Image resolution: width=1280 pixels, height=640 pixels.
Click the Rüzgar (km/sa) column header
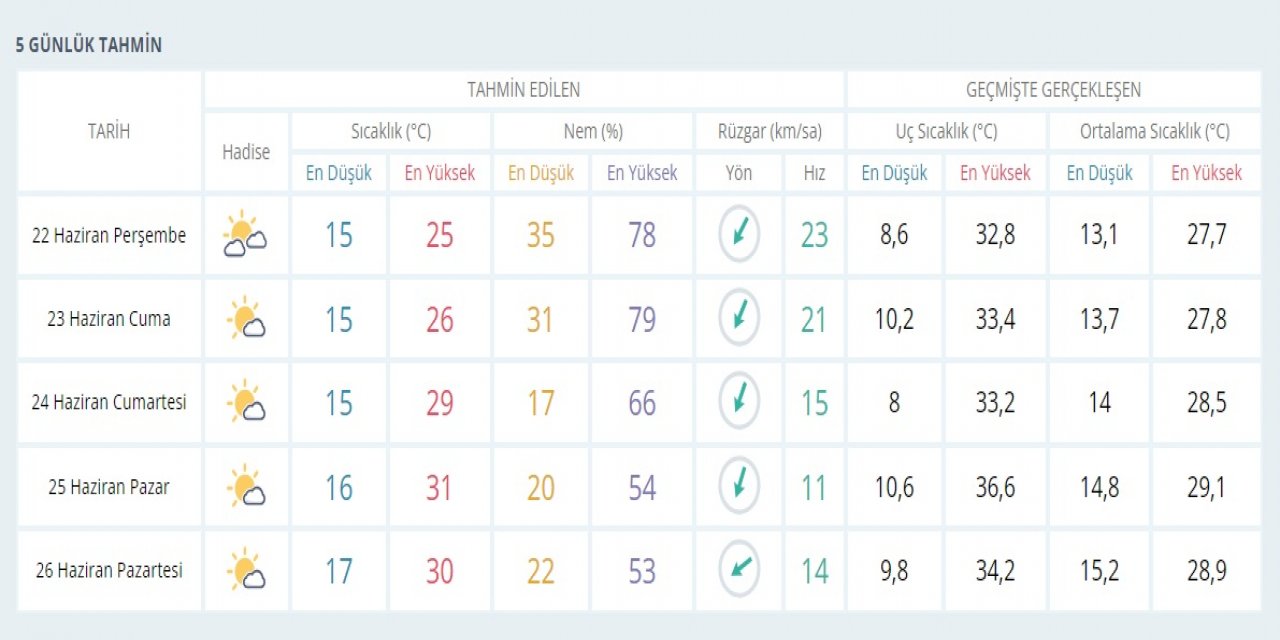coord(769,131)
